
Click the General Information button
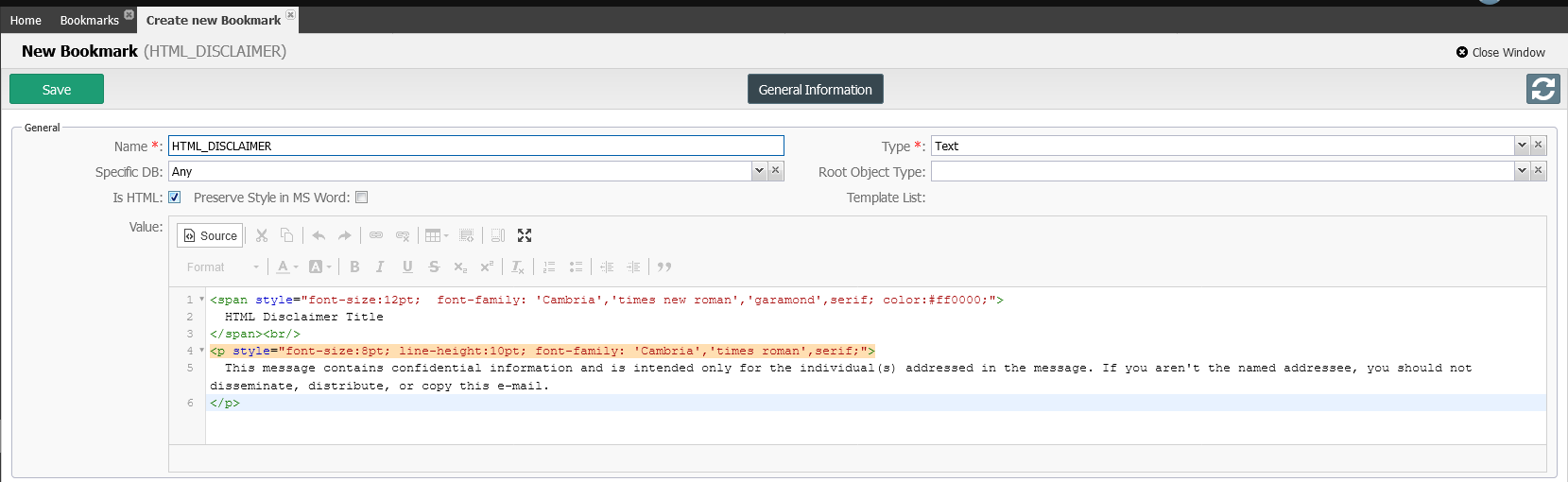coord(816,90)
